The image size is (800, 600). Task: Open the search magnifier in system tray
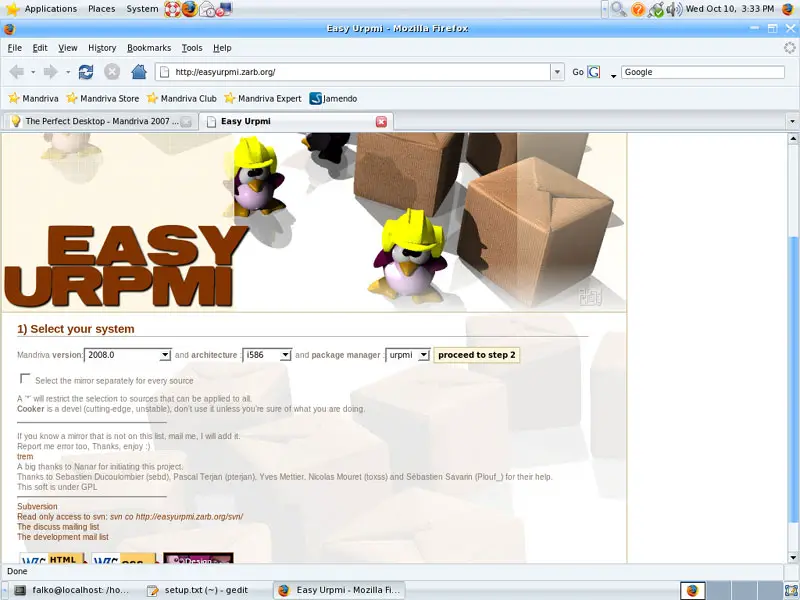pyautogui.click(x=619, y=9)
